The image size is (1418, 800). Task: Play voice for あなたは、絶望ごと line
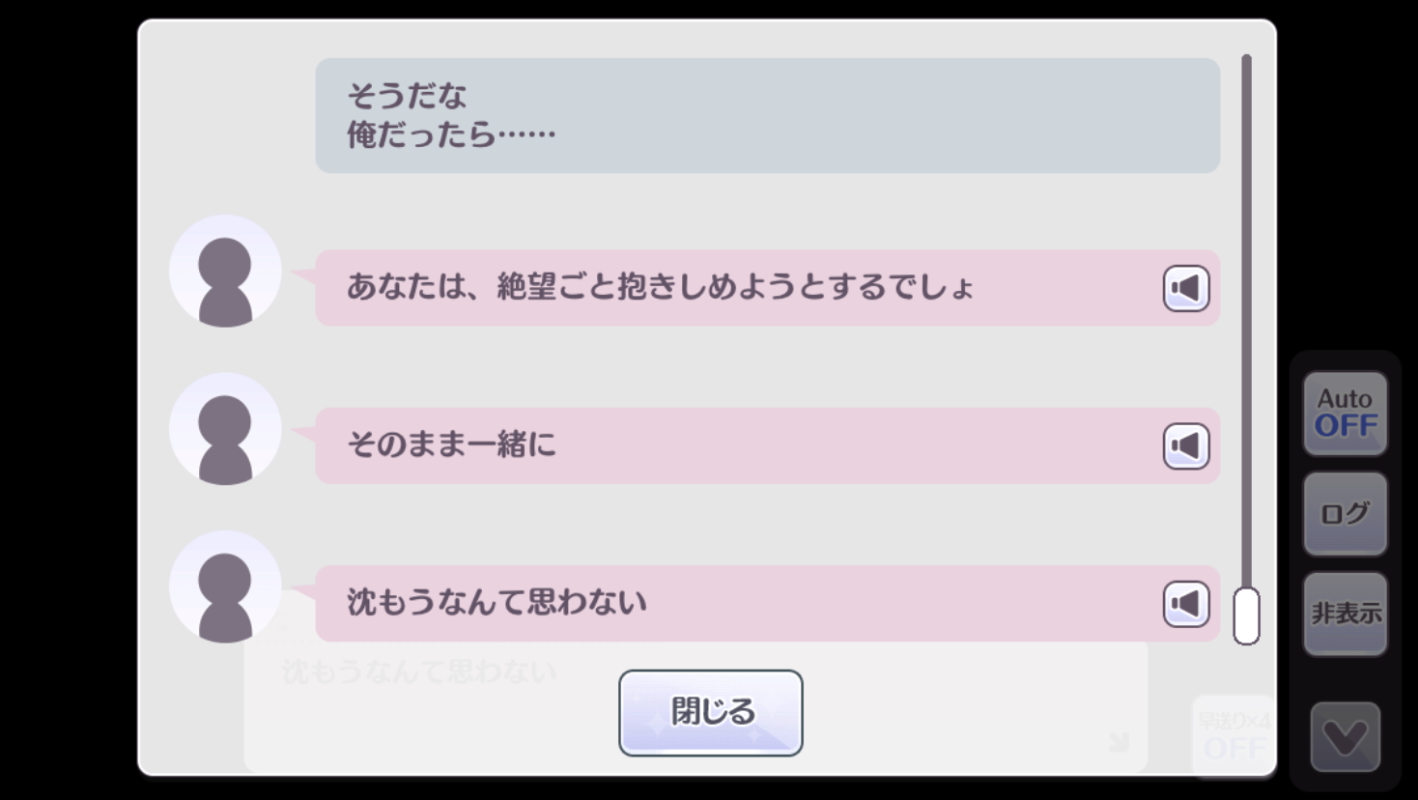tap(1186, 289)
